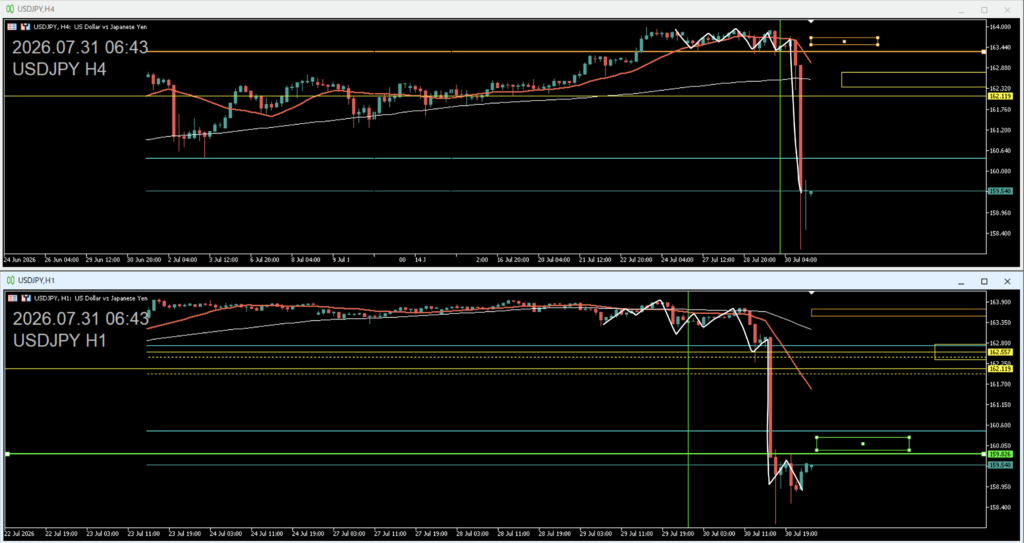1024x543 pixels.
Task: Click bottom-right handle of green rectangle in H1 chart
Action: click(909, 450)
